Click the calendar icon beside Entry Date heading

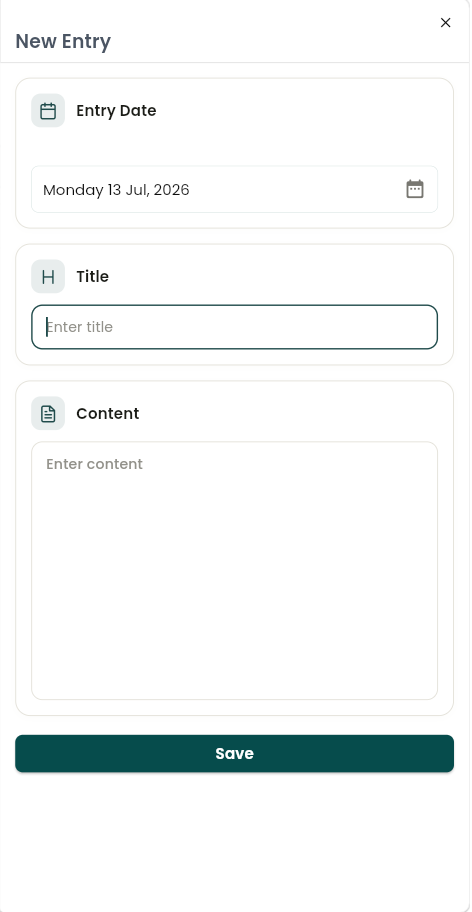(x=48, y=111)
